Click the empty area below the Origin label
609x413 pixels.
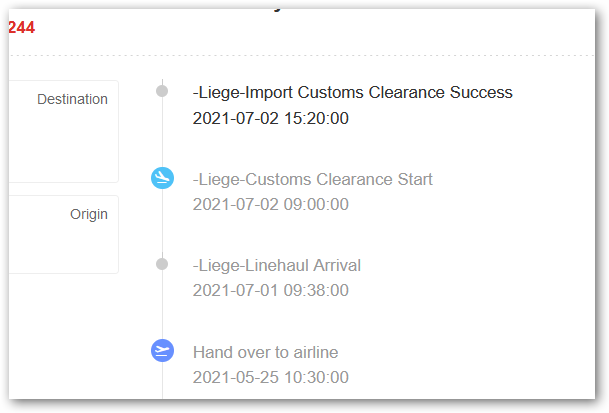point(60,248)
